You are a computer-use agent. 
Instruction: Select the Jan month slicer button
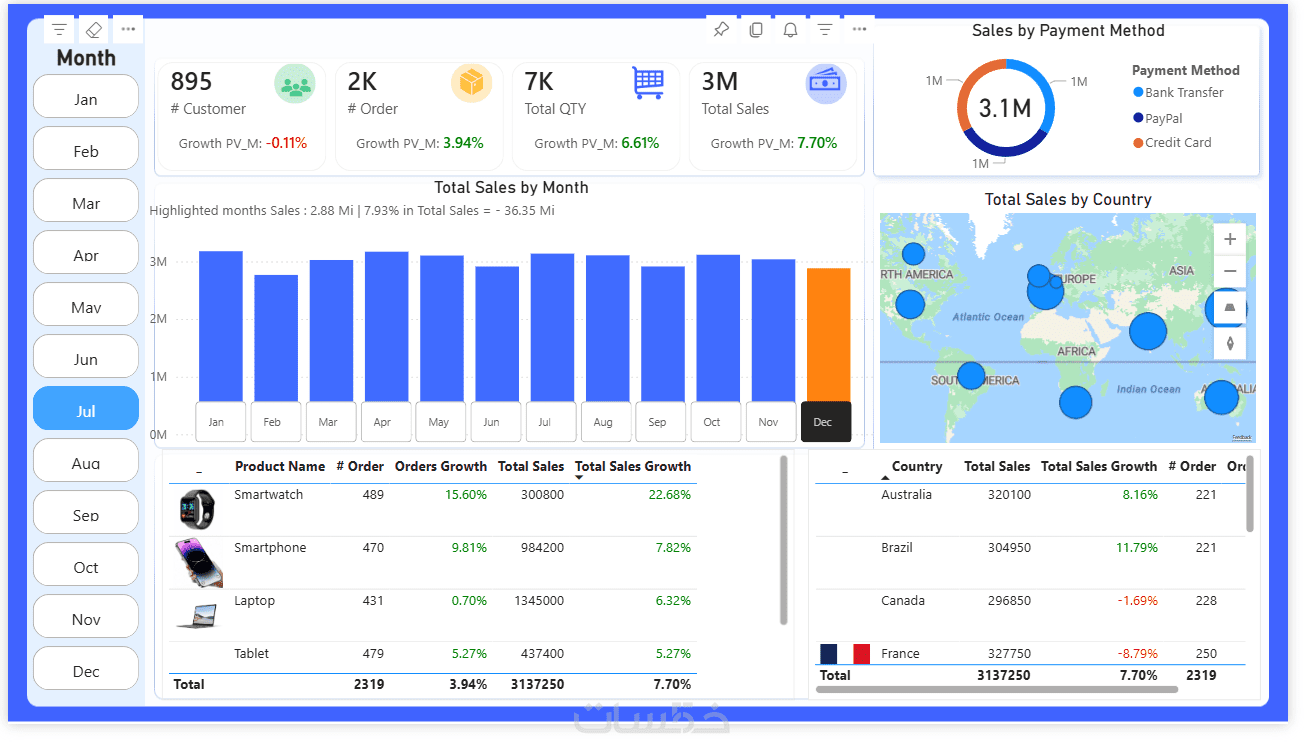pos(86,99)
